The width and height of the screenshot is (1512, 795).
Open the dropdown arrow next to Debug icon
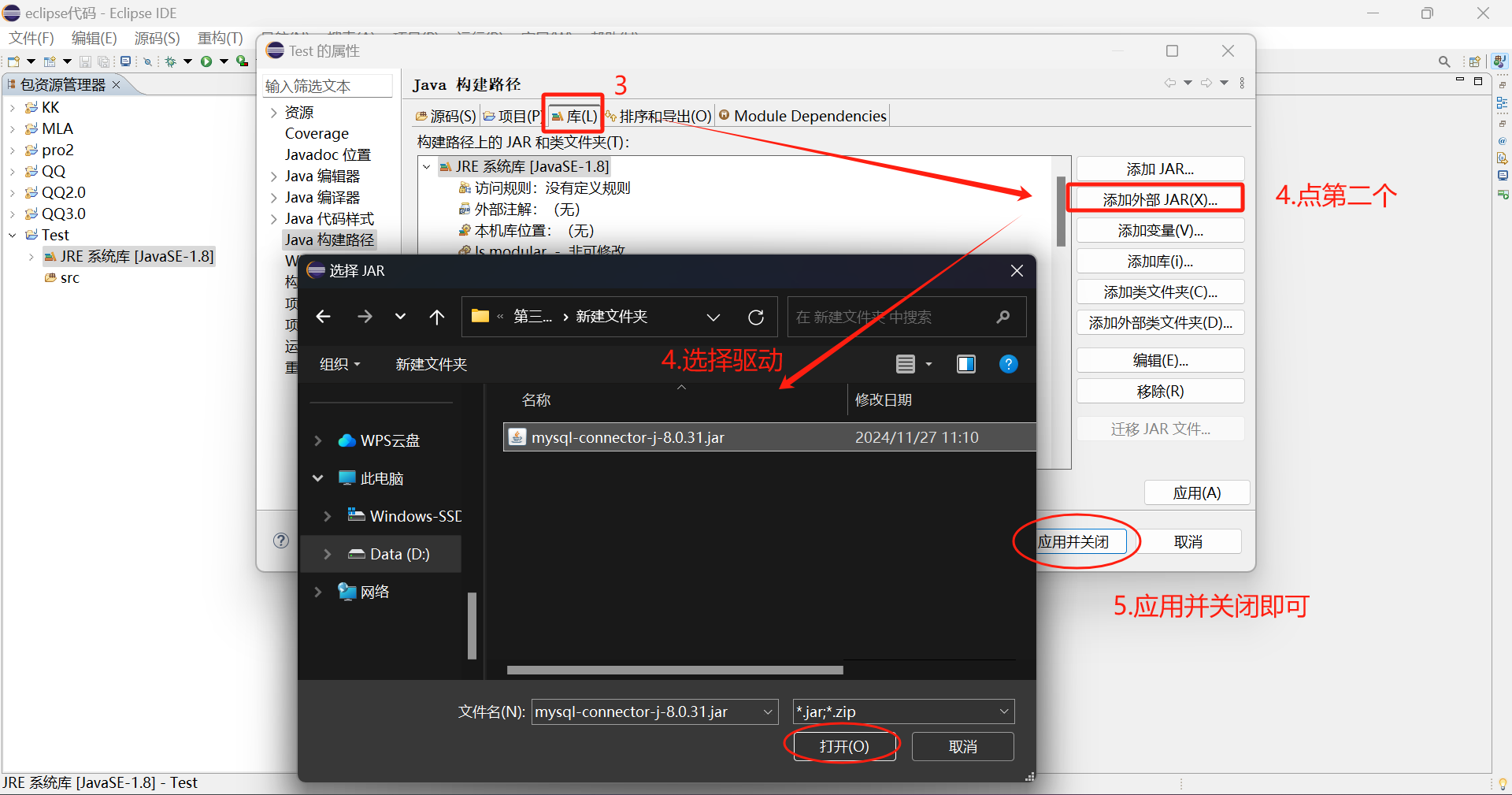coord(187,61)
